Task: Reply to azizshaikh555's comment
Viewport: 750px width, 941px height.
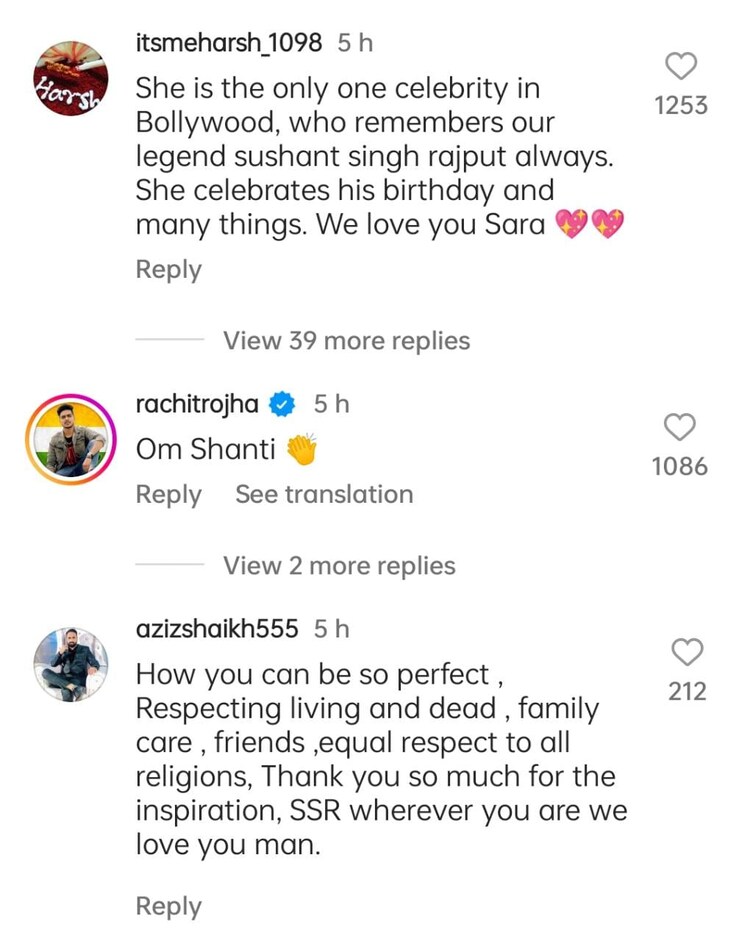Action: pyautogui.click(x=168, y=905)
